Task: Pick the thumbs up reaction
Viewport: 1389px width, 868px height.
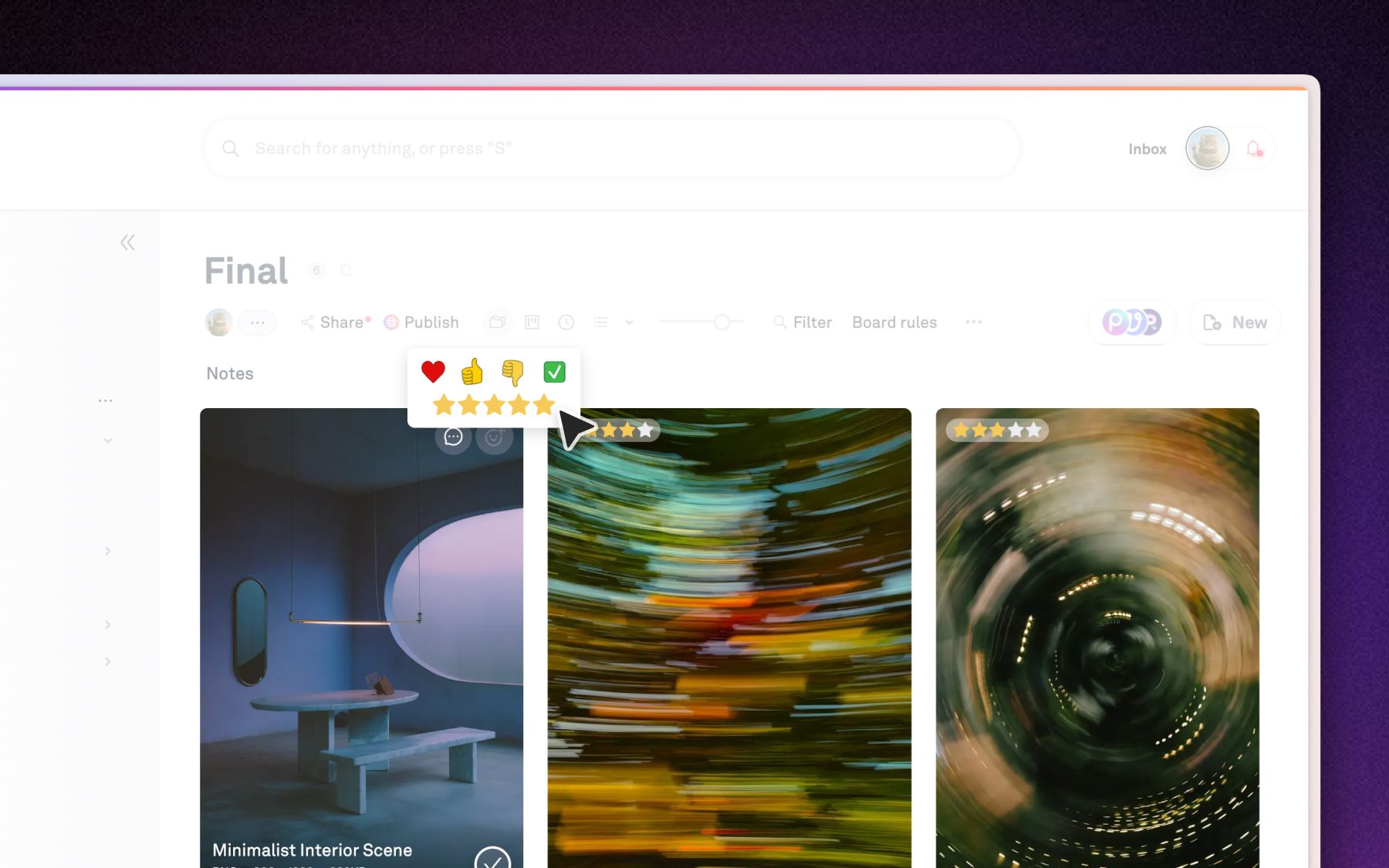Action: click(471, 372)
